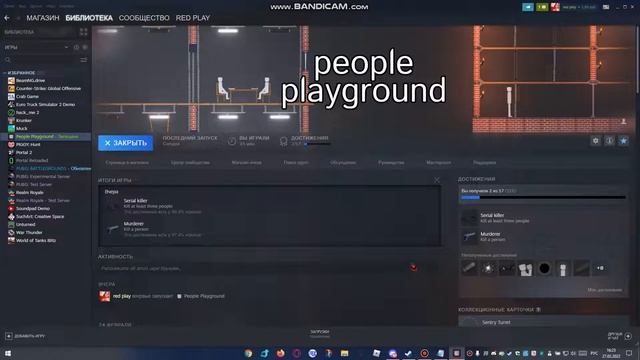Screen dimensions: 640x360
Task: Click the recent activity clock icon in sidebar
Action: tap(76, 47)
